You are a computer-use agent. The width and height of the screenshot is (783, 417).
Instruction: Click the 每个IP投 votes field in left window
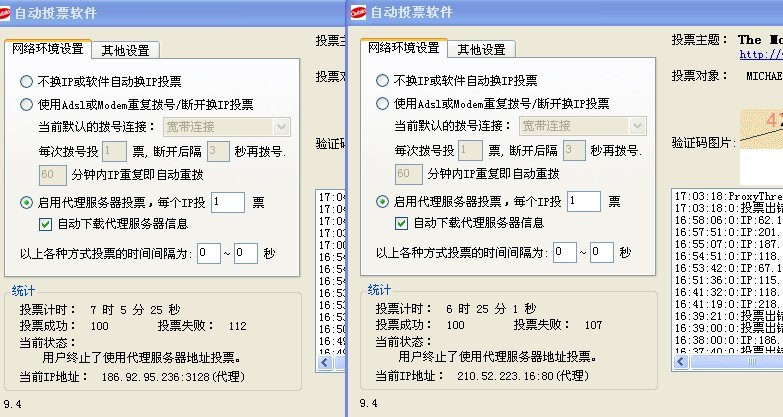(227, 201)
